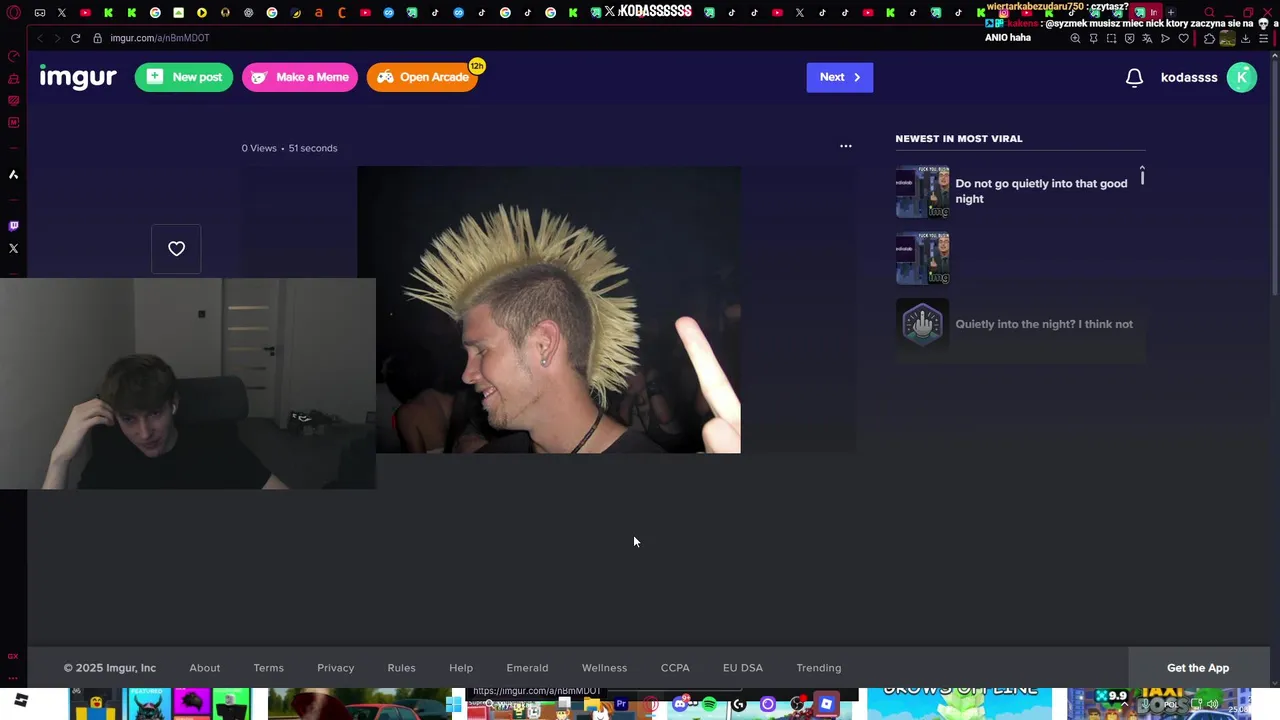Open Make a Meme
1280x720 pixels.
300,77
